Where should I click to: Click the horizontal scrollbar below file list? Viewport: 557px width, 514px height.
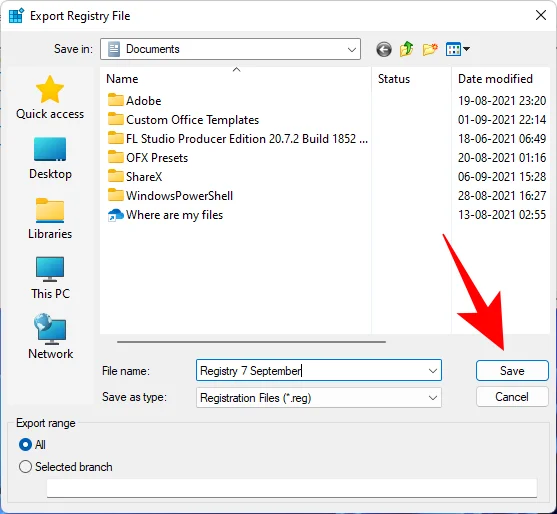[251, 342]
